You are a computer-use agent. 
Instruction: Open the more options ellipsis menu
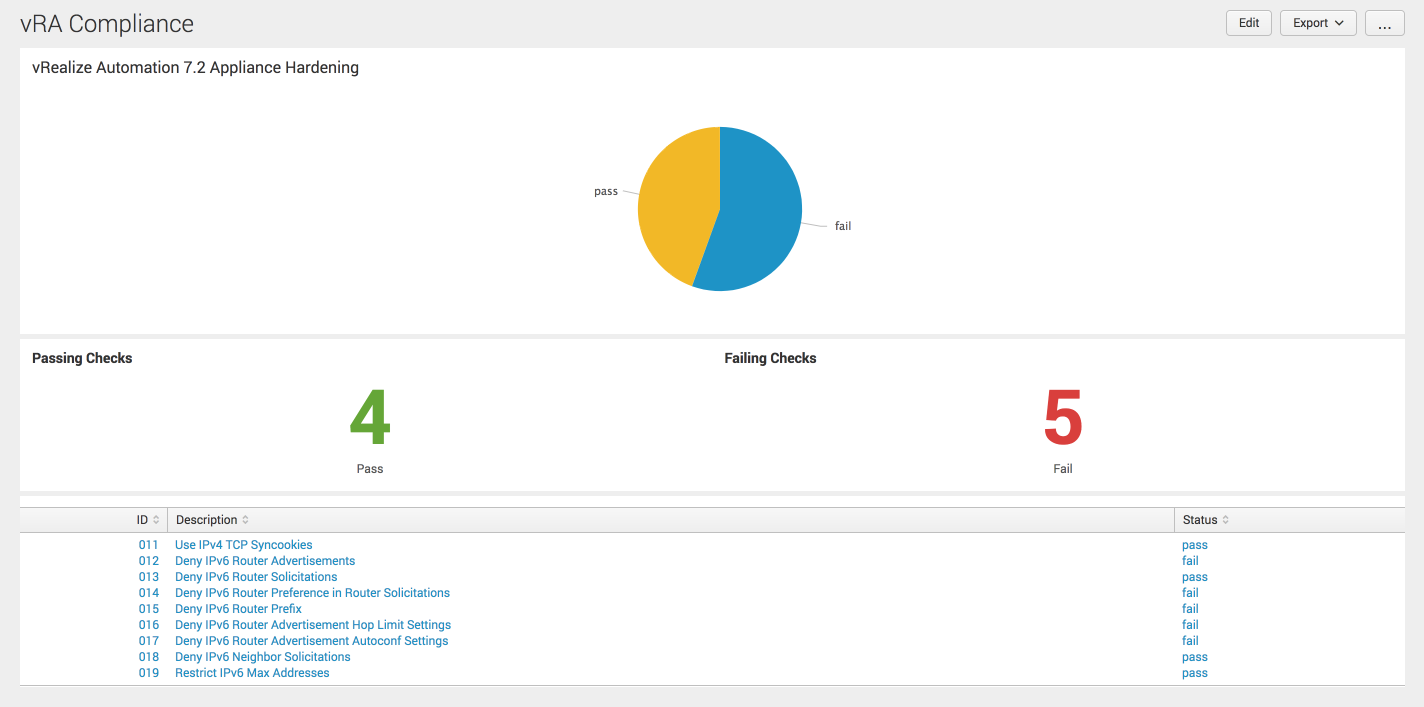tap(1385, 23)
